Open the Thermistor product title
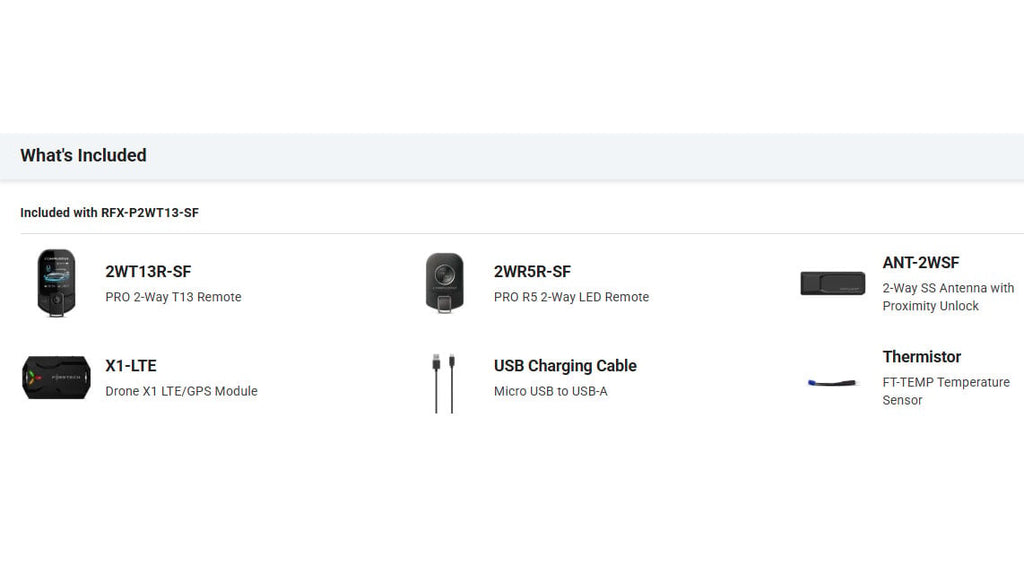 click(x=921, y=356)
